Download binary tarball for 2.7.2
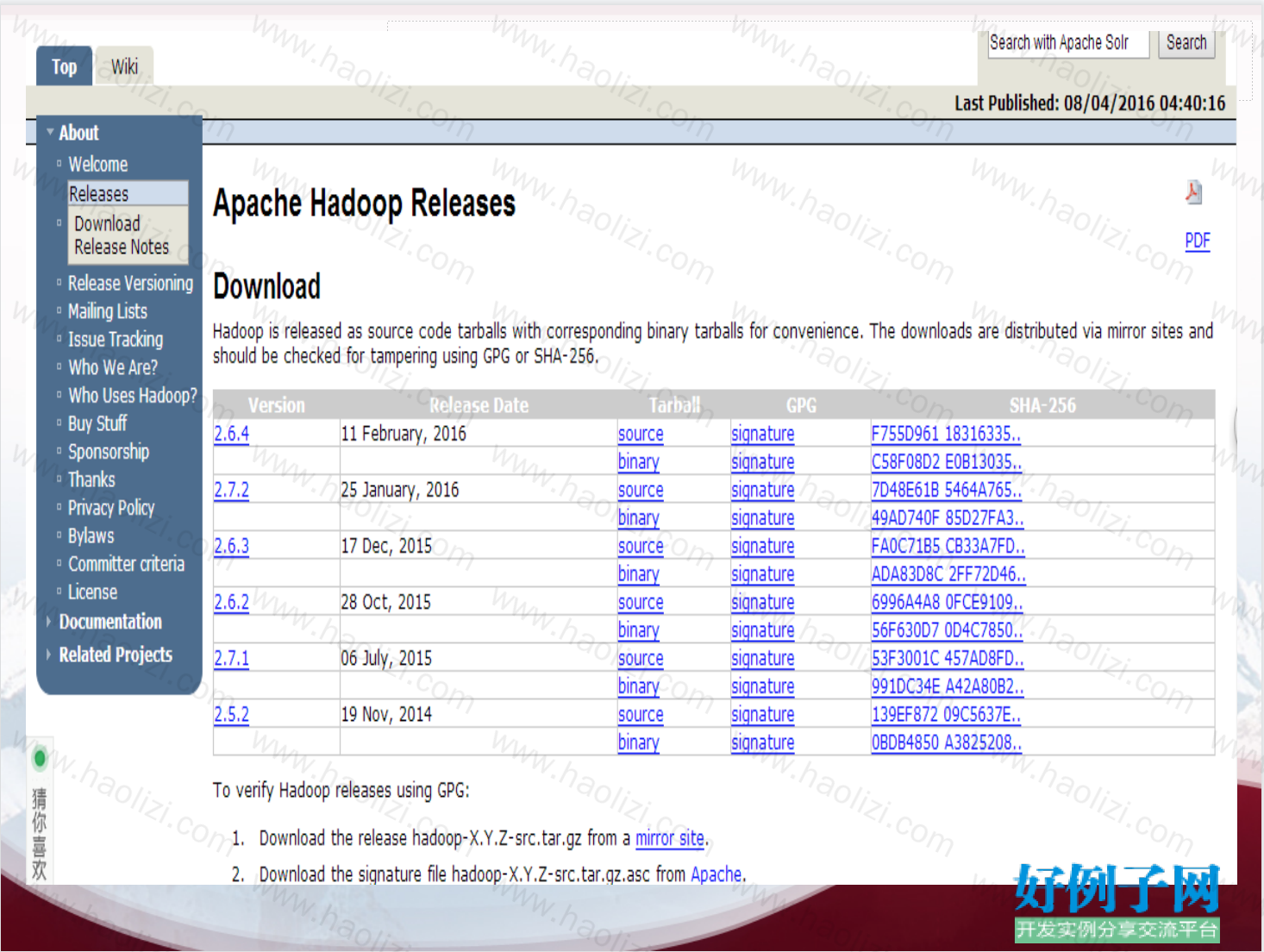Viewport: 1264px width, 952px height. (x=638, y=517)
